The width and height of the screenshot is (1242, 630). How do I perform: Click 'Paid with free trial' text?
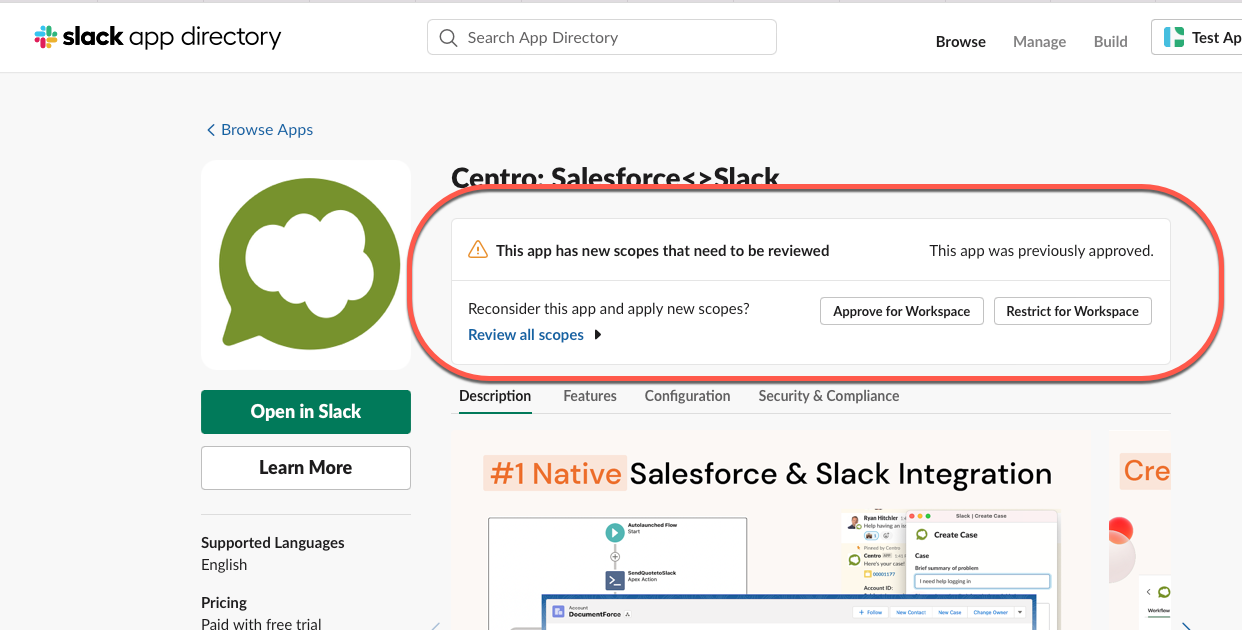tap(261, 624)
